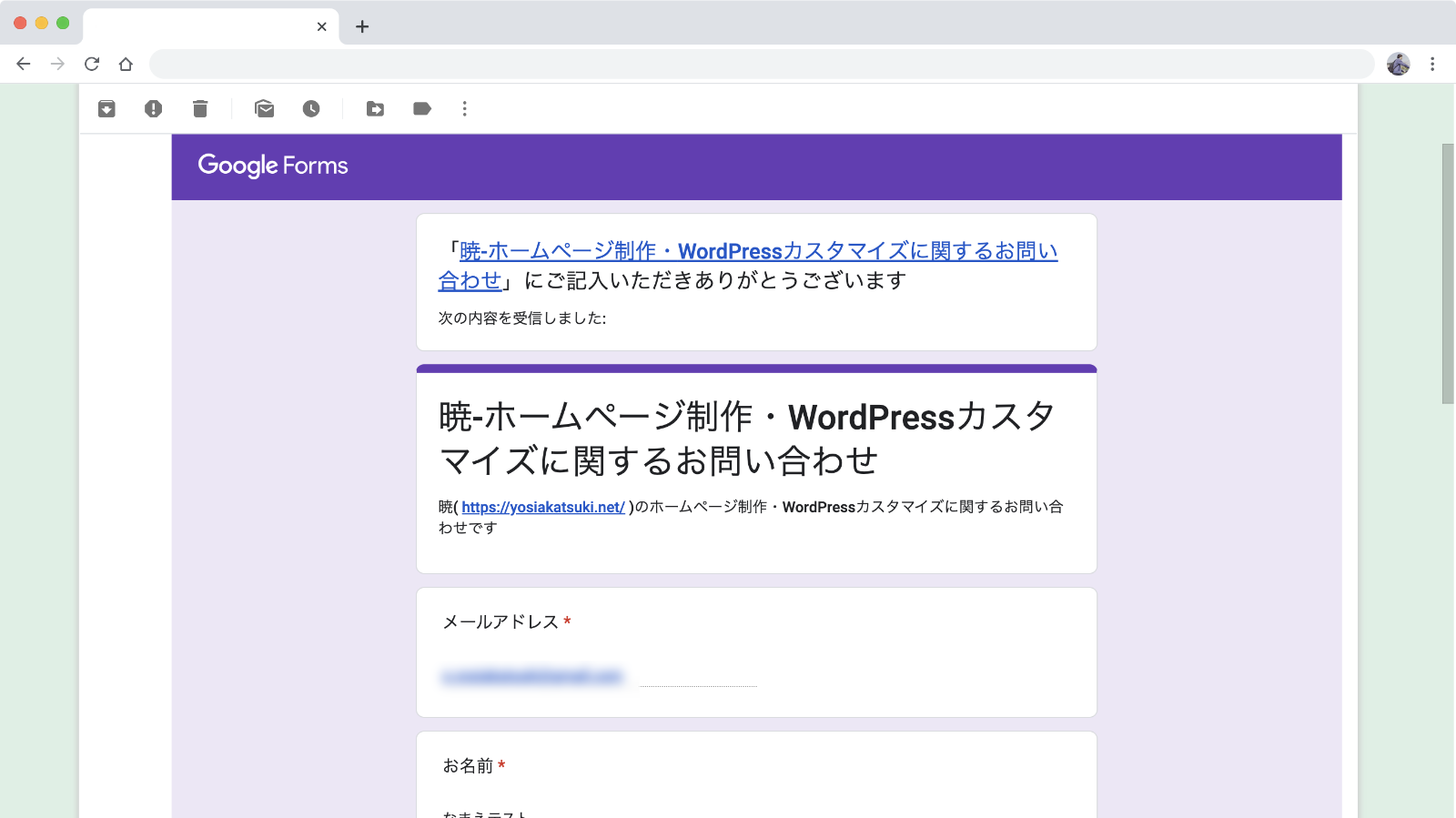The image size is (1456, 818).
Task: Click the page vertical scrollbar thumb
Action: [1448, 273]
